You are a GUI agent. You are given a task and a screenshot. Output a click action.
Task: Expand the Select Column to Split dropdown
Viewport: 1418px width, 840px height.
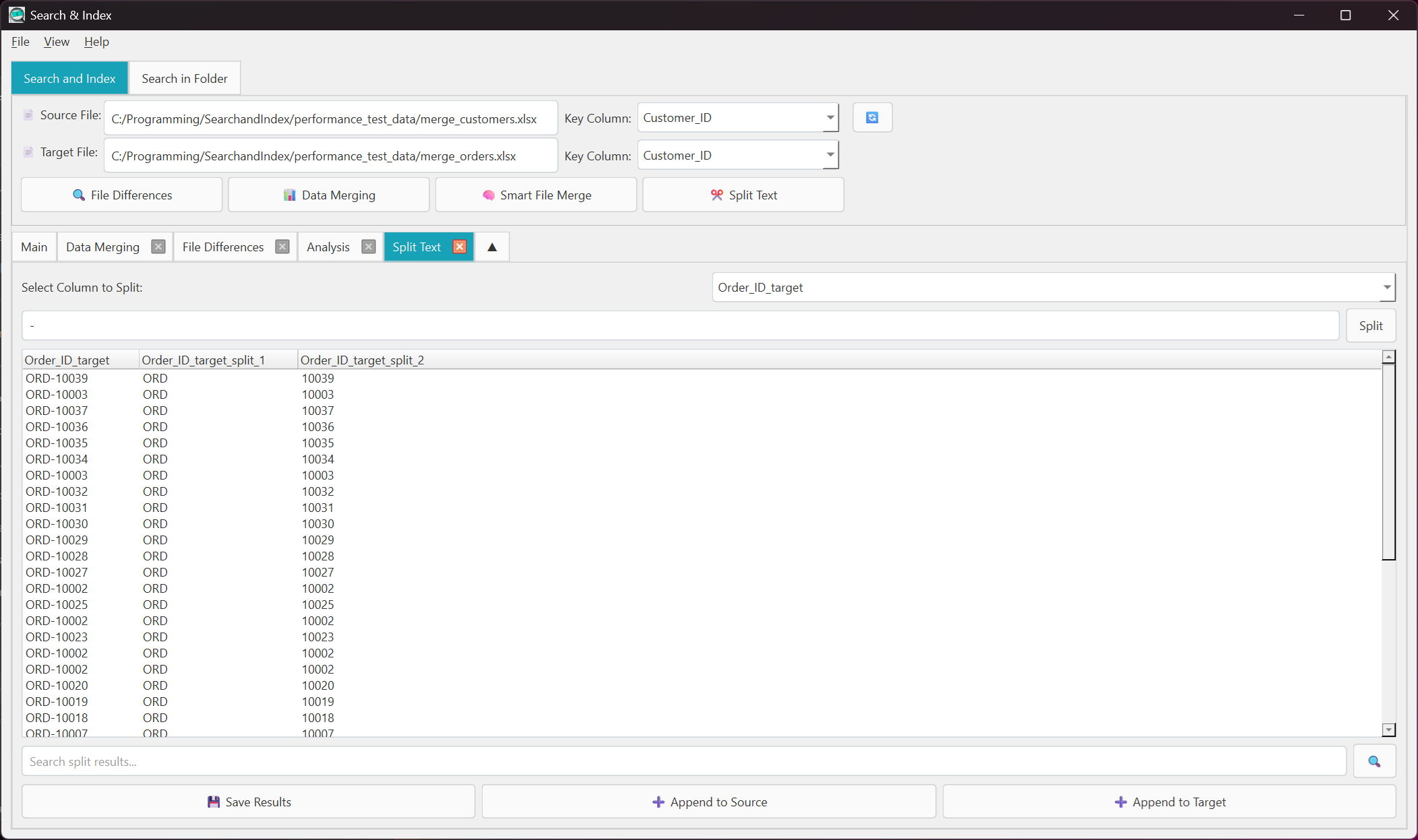(x=1386, y=288)
